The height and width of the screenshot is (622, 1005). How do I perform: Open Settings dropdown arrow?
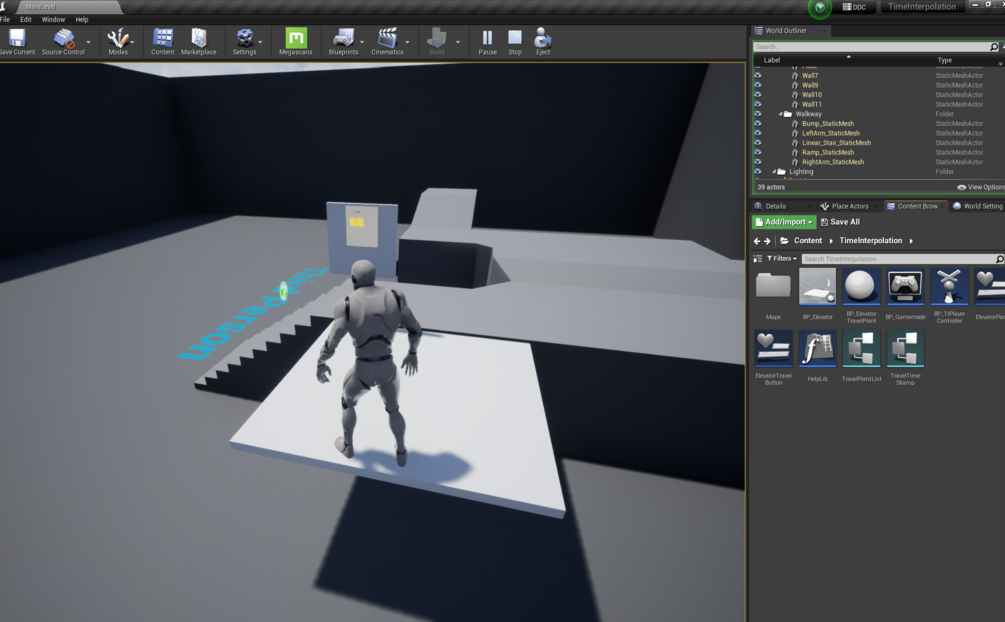(x=260, y=42)
